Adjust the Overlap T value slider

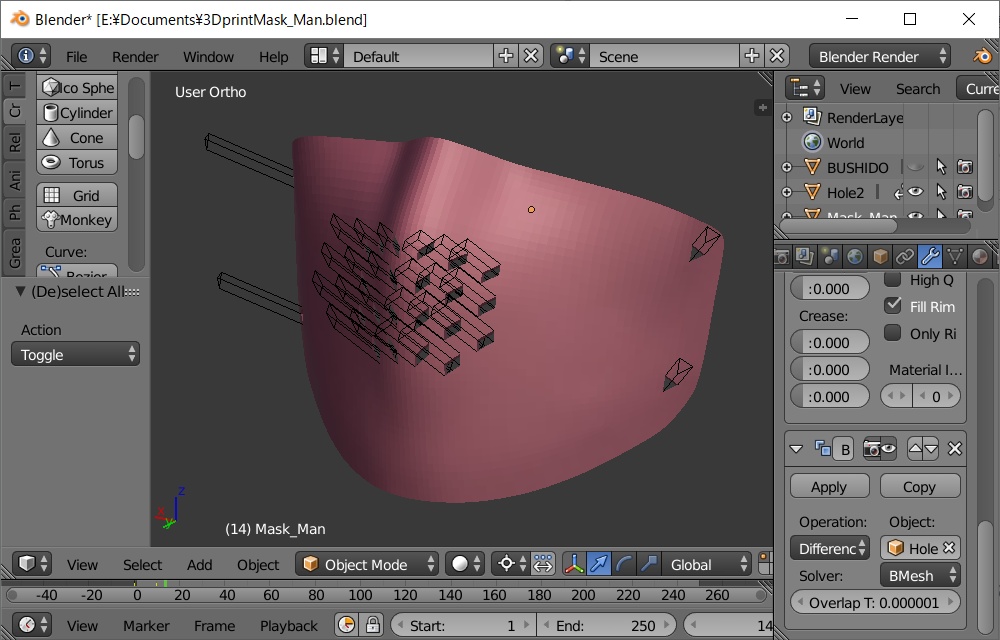874,602
